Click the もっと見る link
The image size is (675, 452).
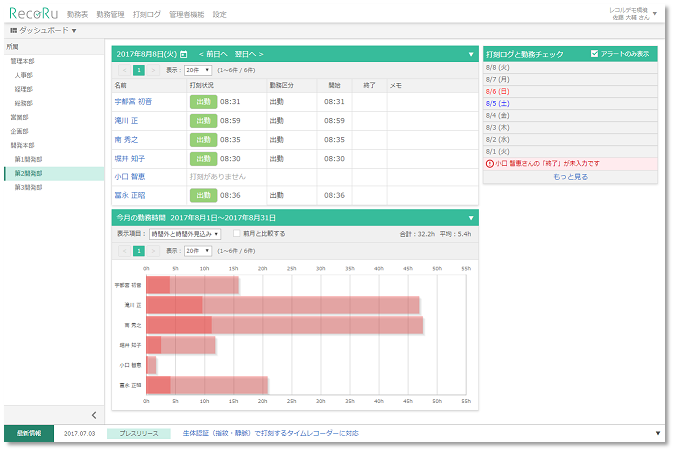coord(570,176)
